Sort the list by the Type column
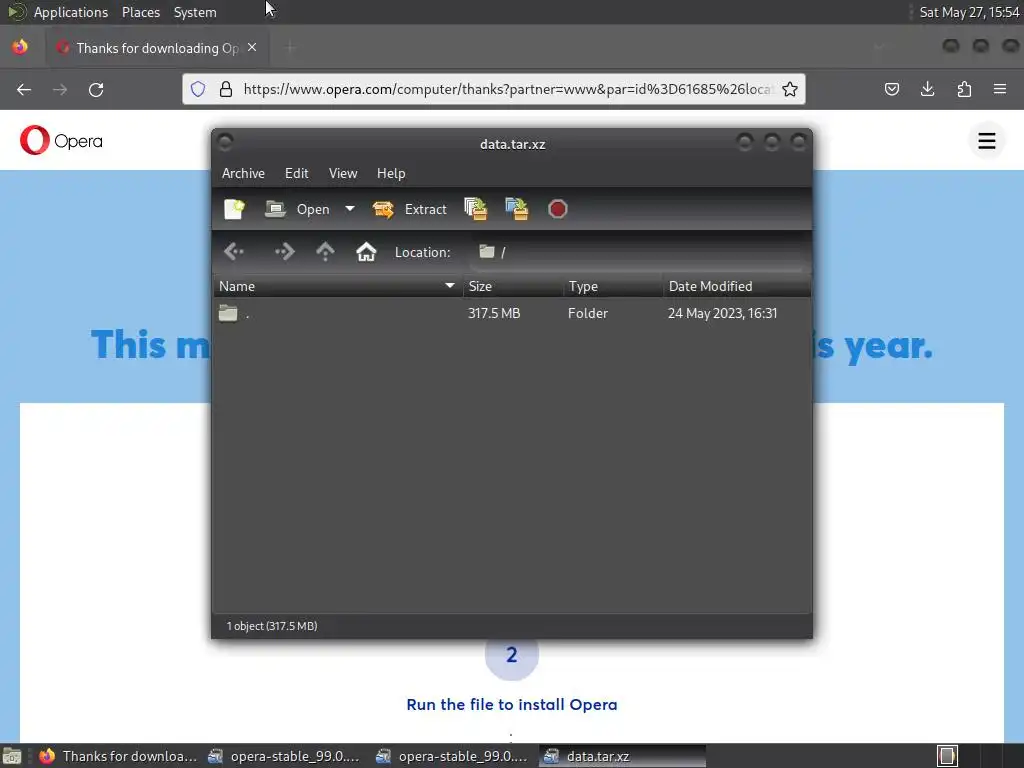1024x768 pixels. [x=613, y=286]
